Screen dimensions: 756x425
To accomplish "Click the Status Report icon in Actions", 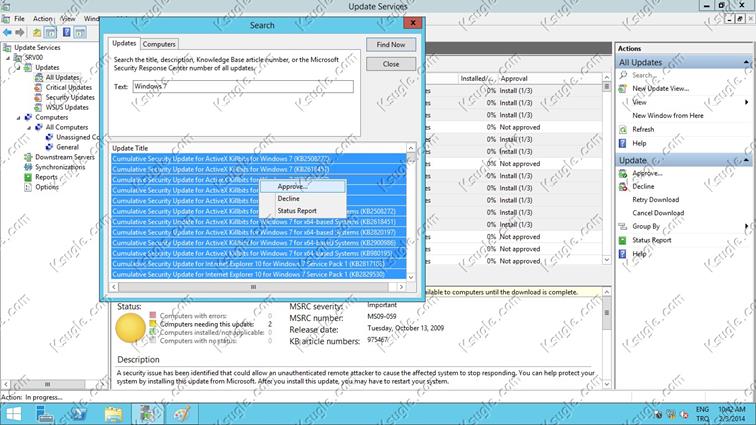I will coord(623,240).
